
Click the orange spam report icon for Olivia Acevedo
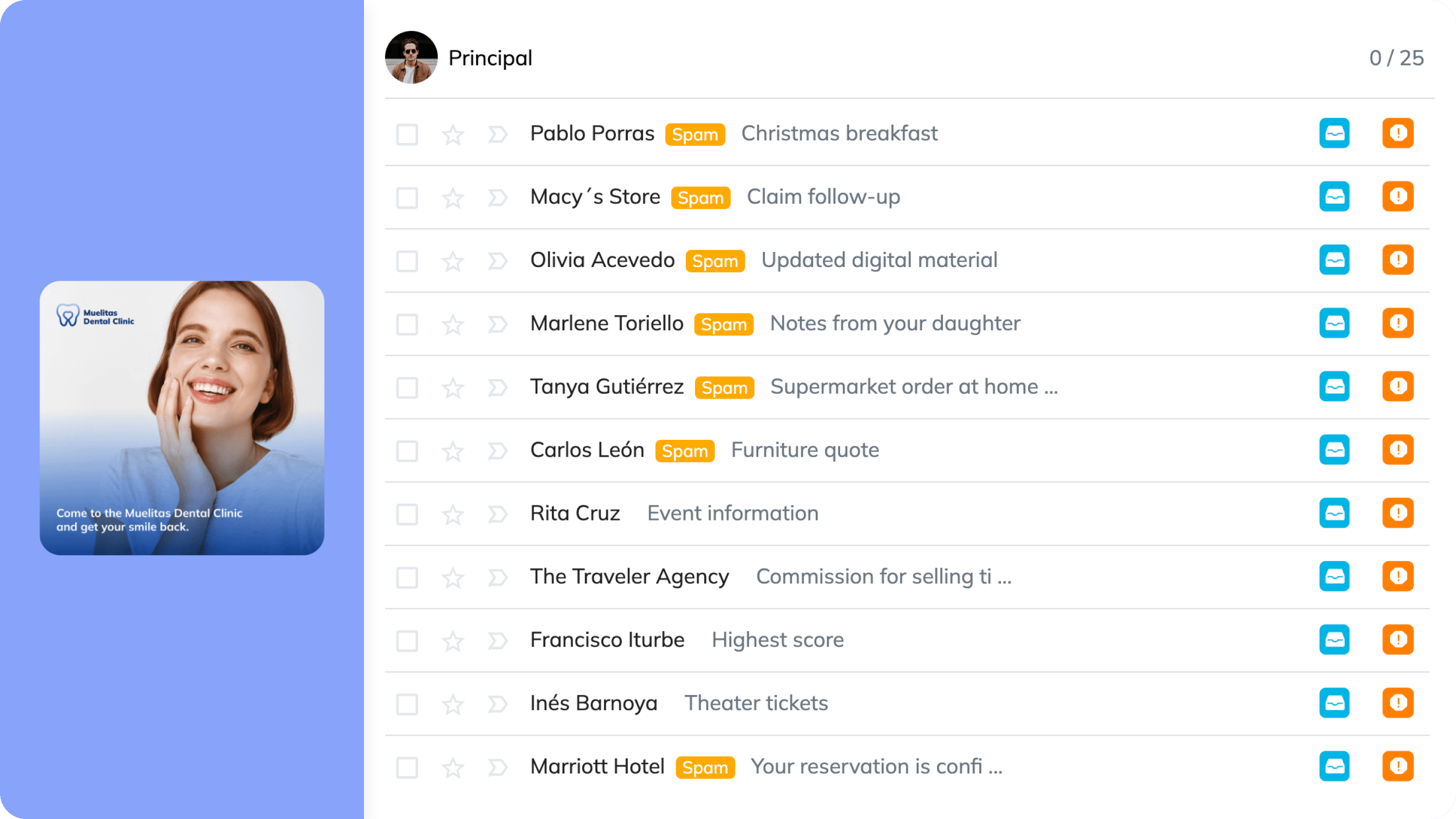click(1398, 260)
